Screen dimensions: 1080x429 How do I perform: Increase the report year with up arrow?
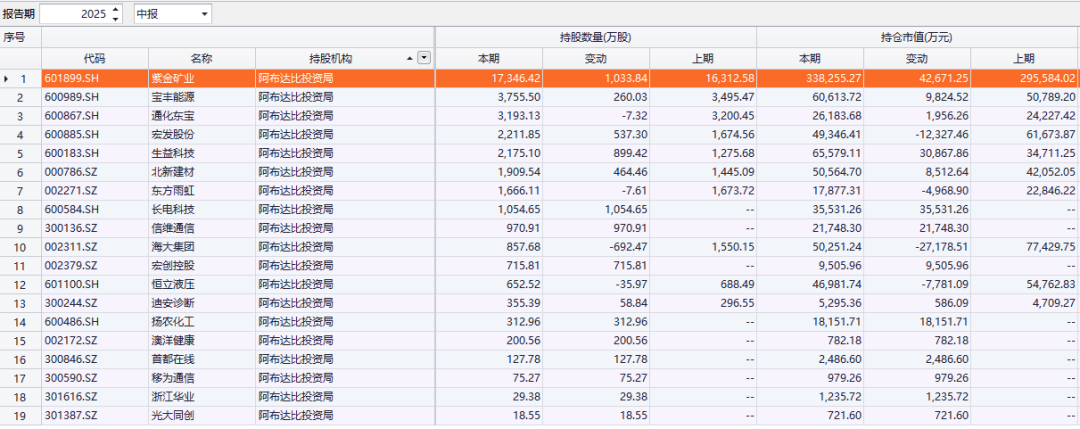(x=116, y=9)
